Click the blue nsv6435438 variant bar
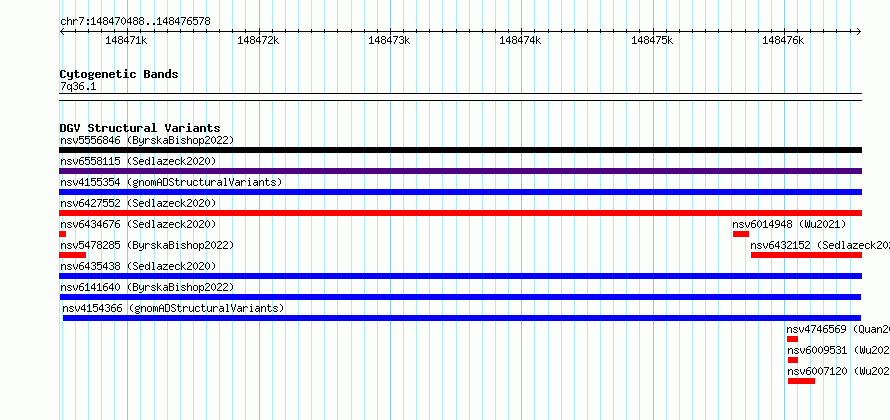The image size is (890, 420). point(460,276)
